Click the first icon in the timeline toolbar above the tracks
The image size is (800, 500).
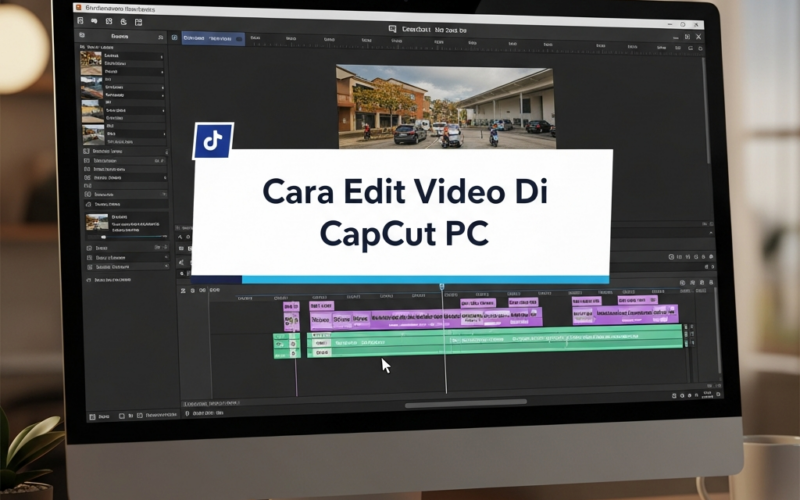coord(183,290)
